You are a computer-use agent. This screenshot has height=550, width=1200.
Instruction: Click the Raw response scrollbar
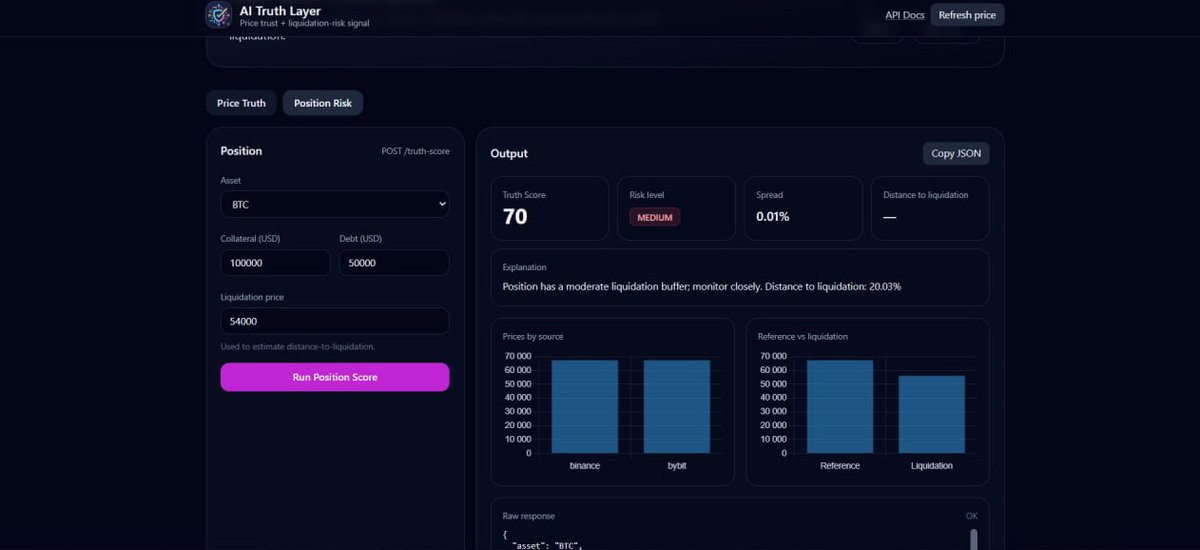click(974, 539)
